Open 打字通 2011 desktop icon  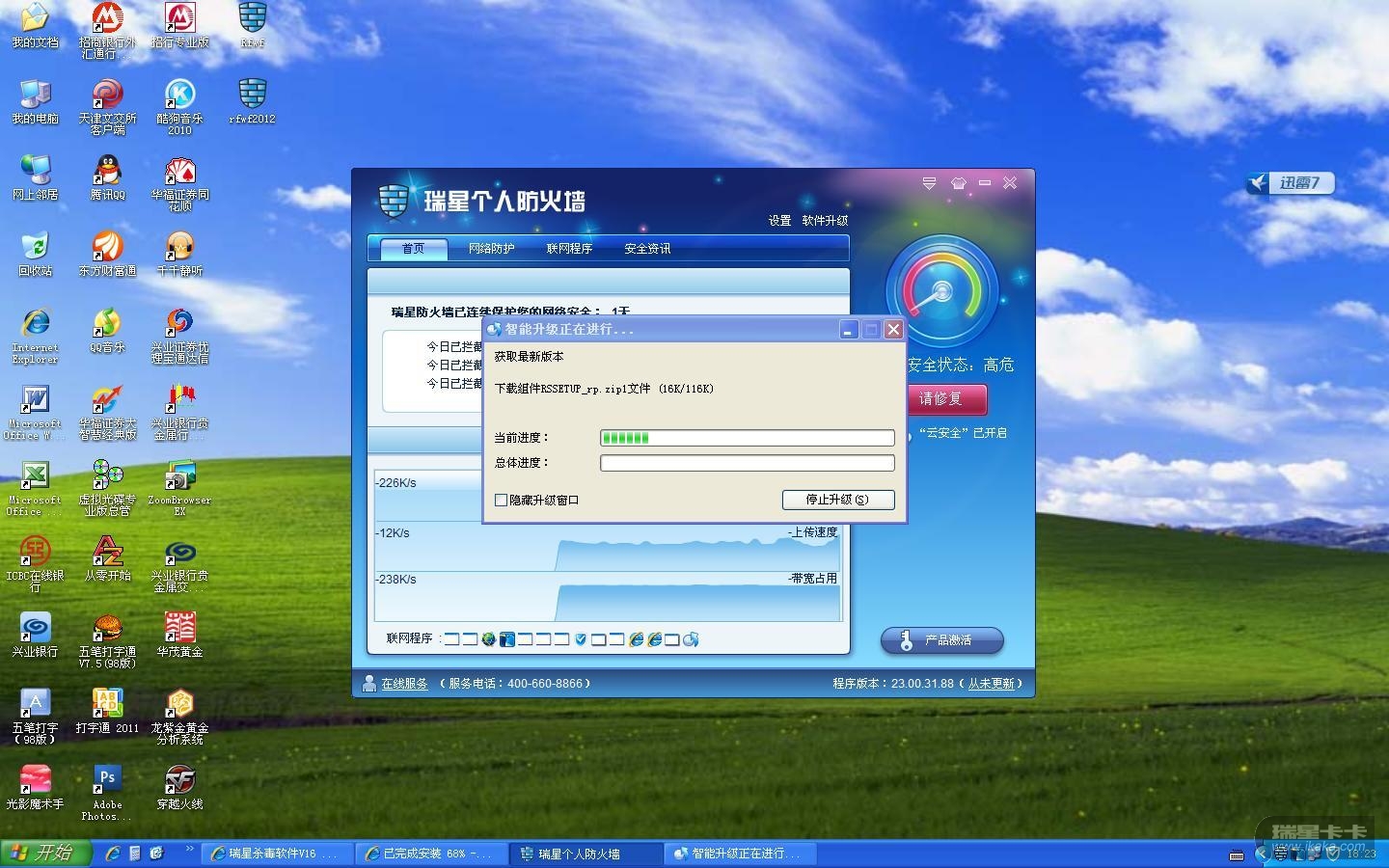click(x=107, y=712)
